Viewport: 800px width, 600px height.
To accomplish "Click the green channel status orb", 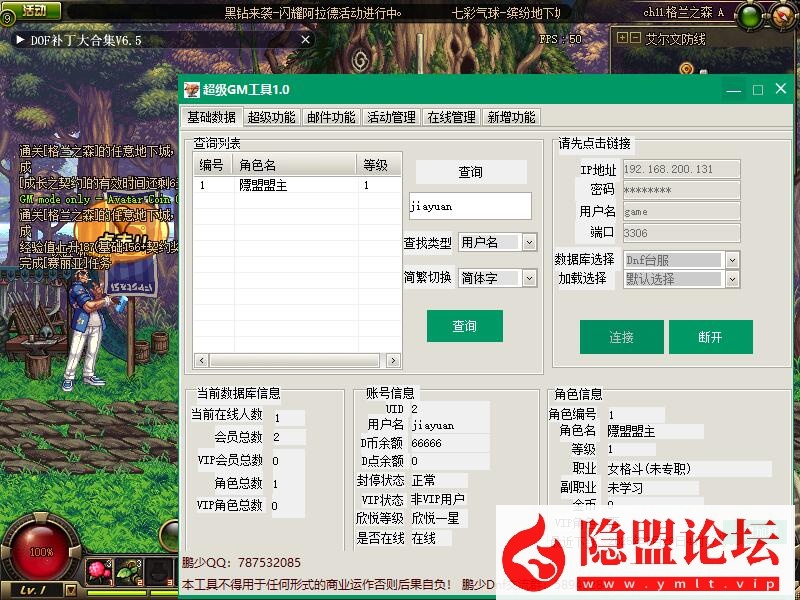I will click(x=748, y=15).
